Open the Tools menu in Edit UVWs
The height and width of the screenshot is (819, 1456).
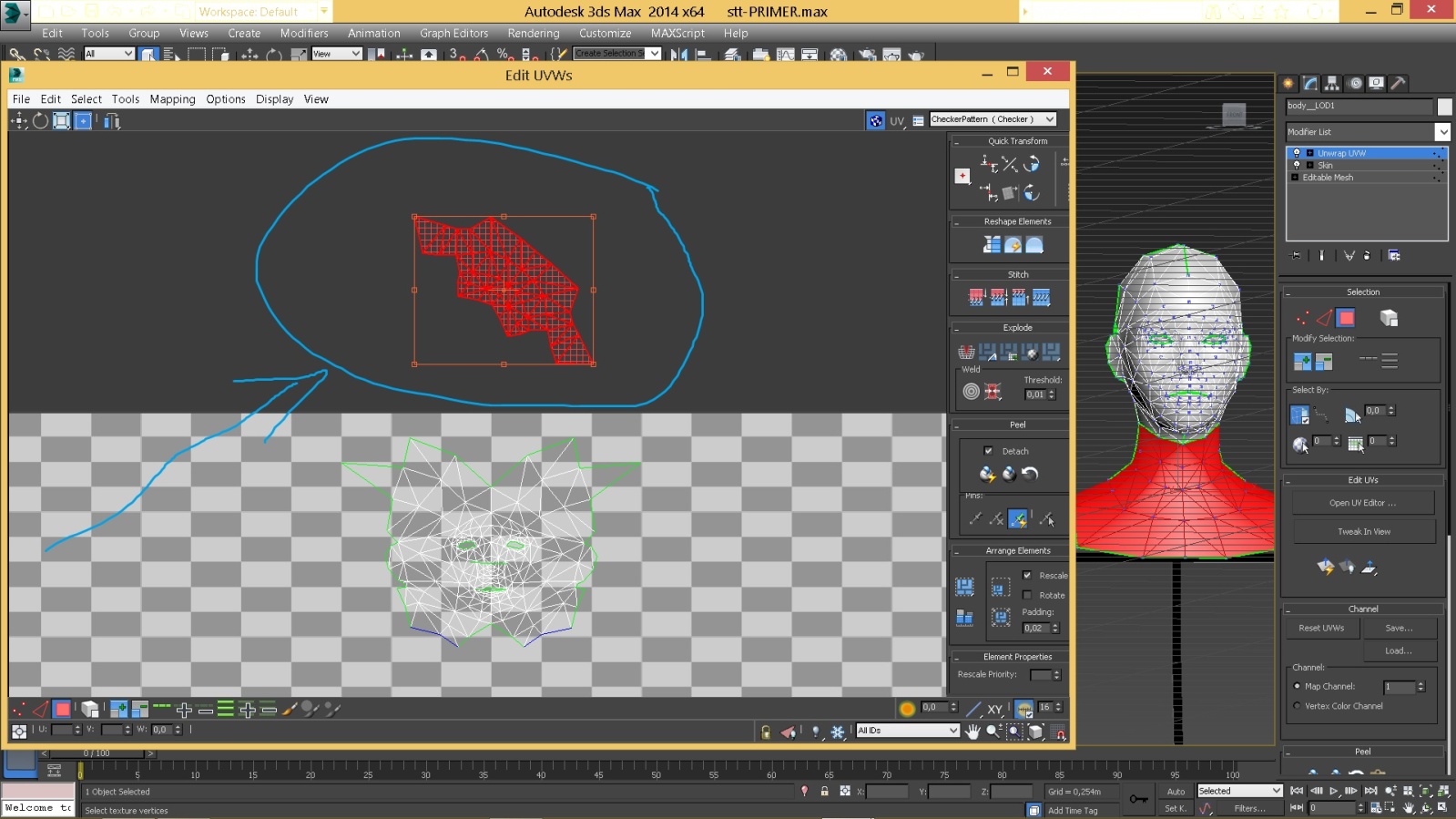[126, 99]
